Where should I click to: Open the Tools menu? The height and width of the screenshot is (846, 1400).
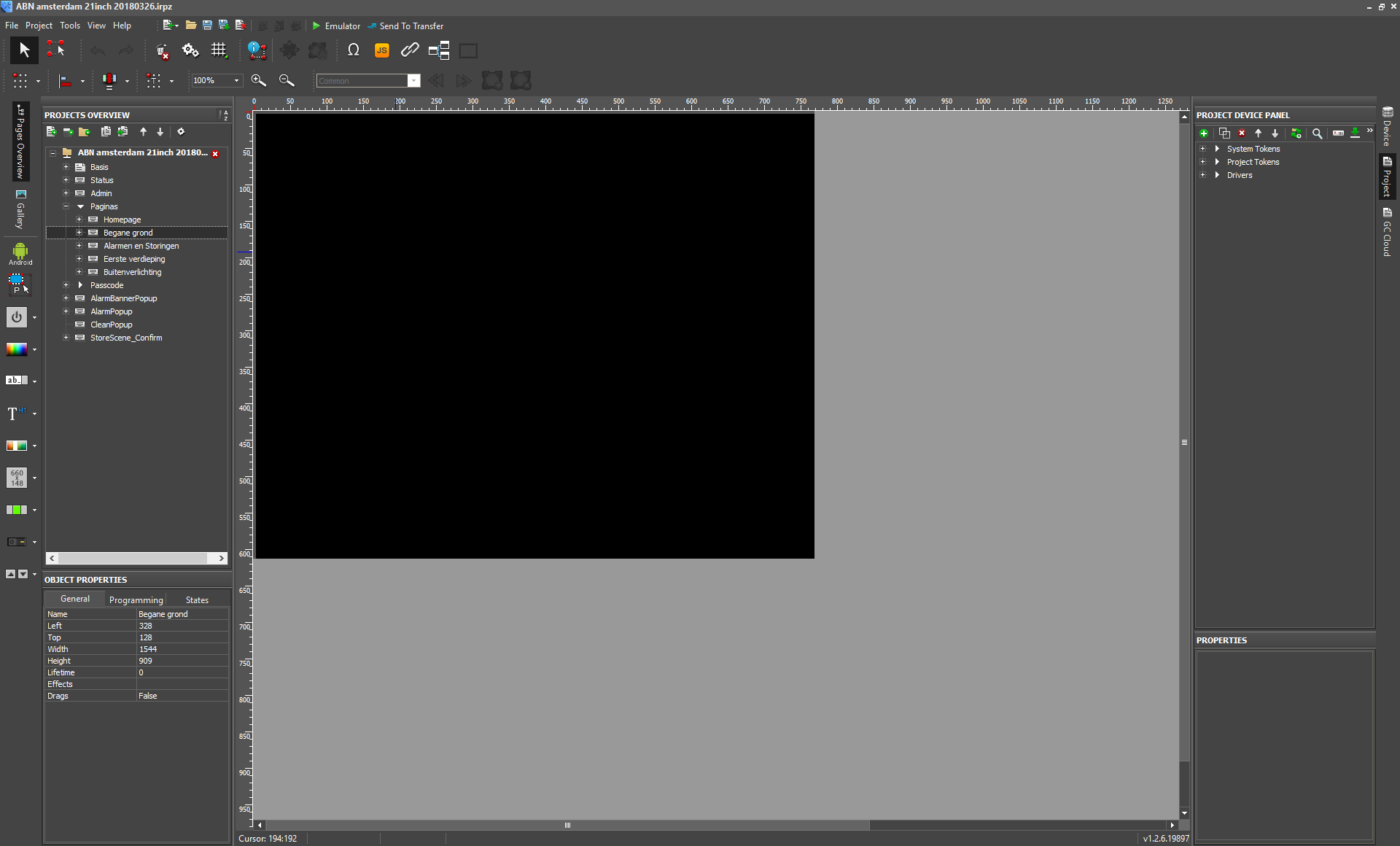point(70,26)
